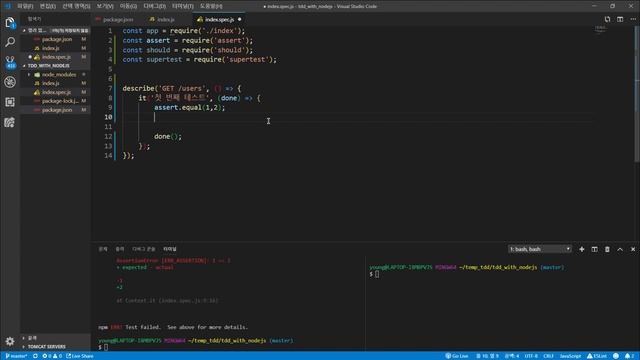This screenshot has width=640, height=360.
Task: Expand the TOMCAT SERVERS section
Action: pos(56,347)
